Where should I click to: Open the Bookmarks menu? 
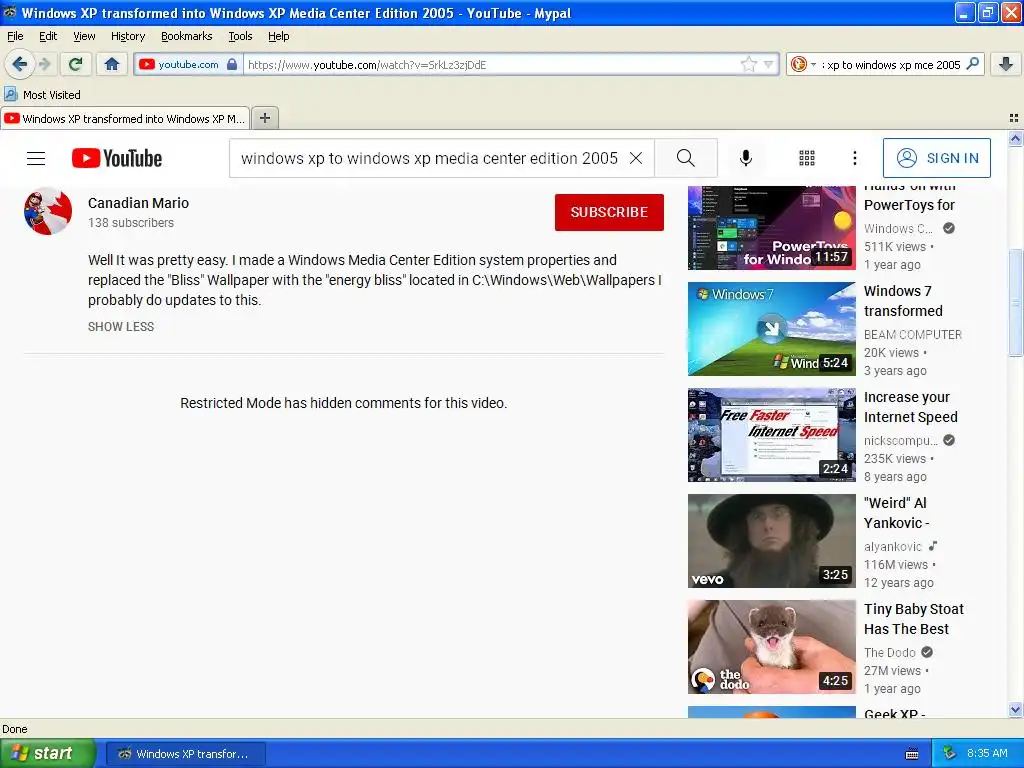coord(187,36)
